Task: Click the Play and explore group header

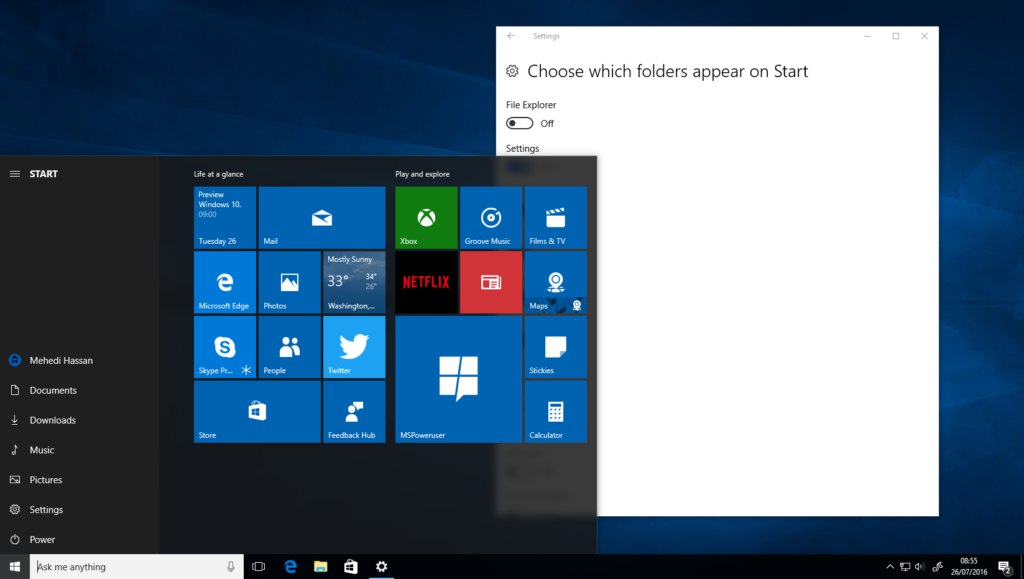Action: tap(422, 174)
